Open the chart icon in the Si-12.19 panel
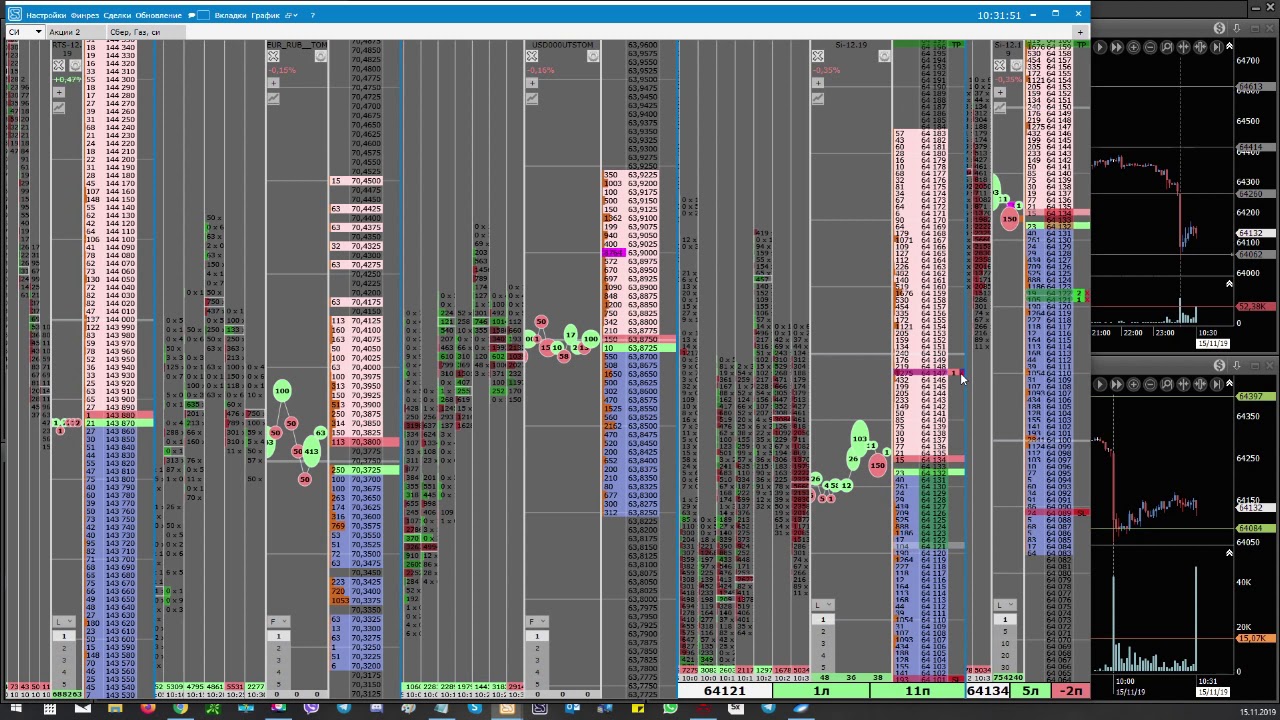This screenshot has height=720, width=1280. (x=817, y=99)
